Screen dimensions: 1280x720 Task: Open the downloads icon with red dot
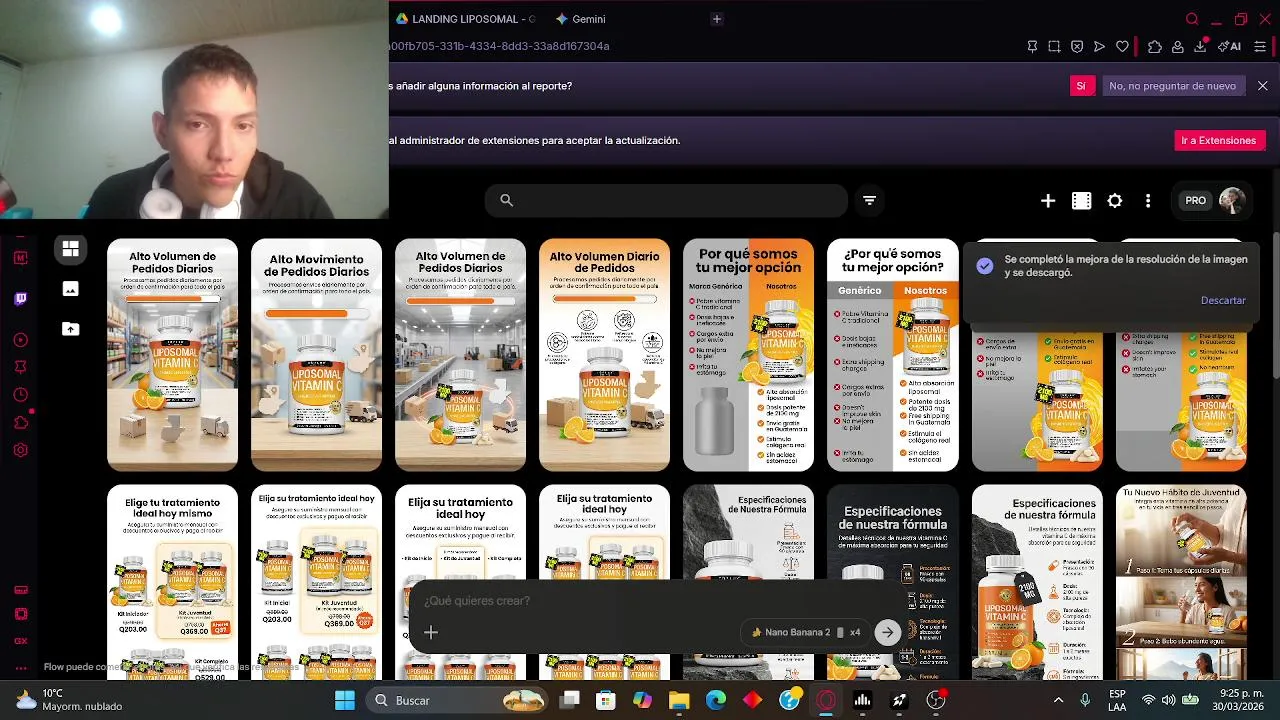point(1201,46)
